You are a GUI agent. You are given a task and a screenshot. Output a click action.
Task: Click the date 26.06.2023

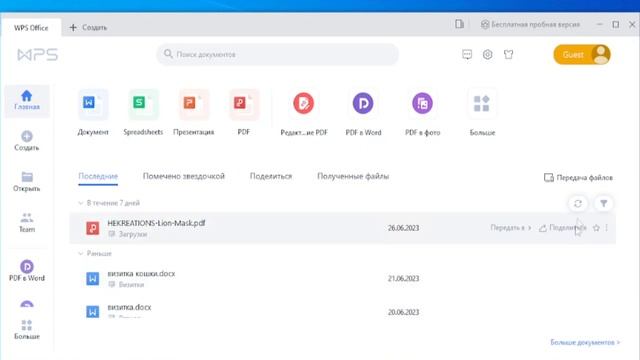(403, 228)
